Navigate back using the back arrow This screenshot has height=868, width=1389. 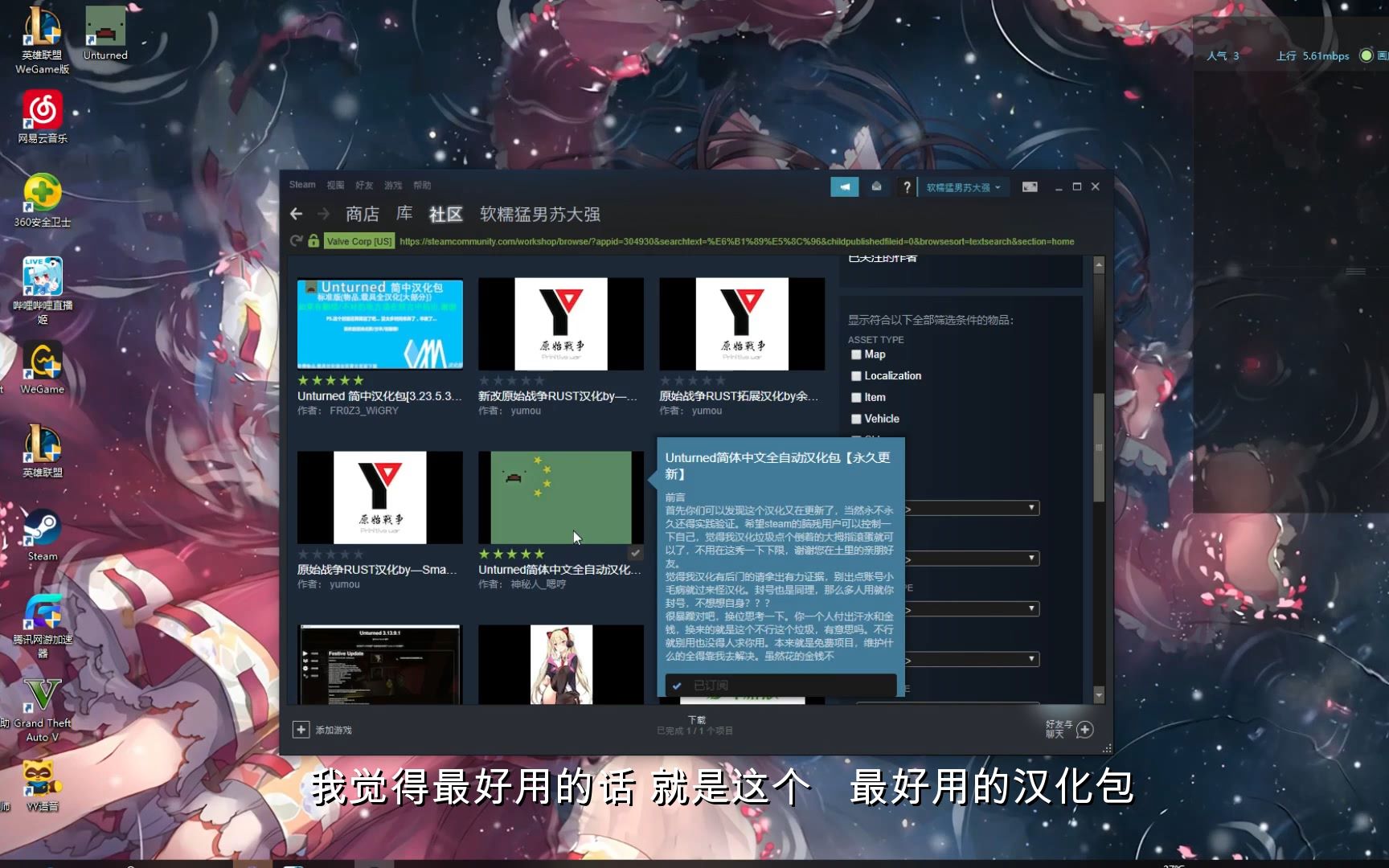click(296, 214)
